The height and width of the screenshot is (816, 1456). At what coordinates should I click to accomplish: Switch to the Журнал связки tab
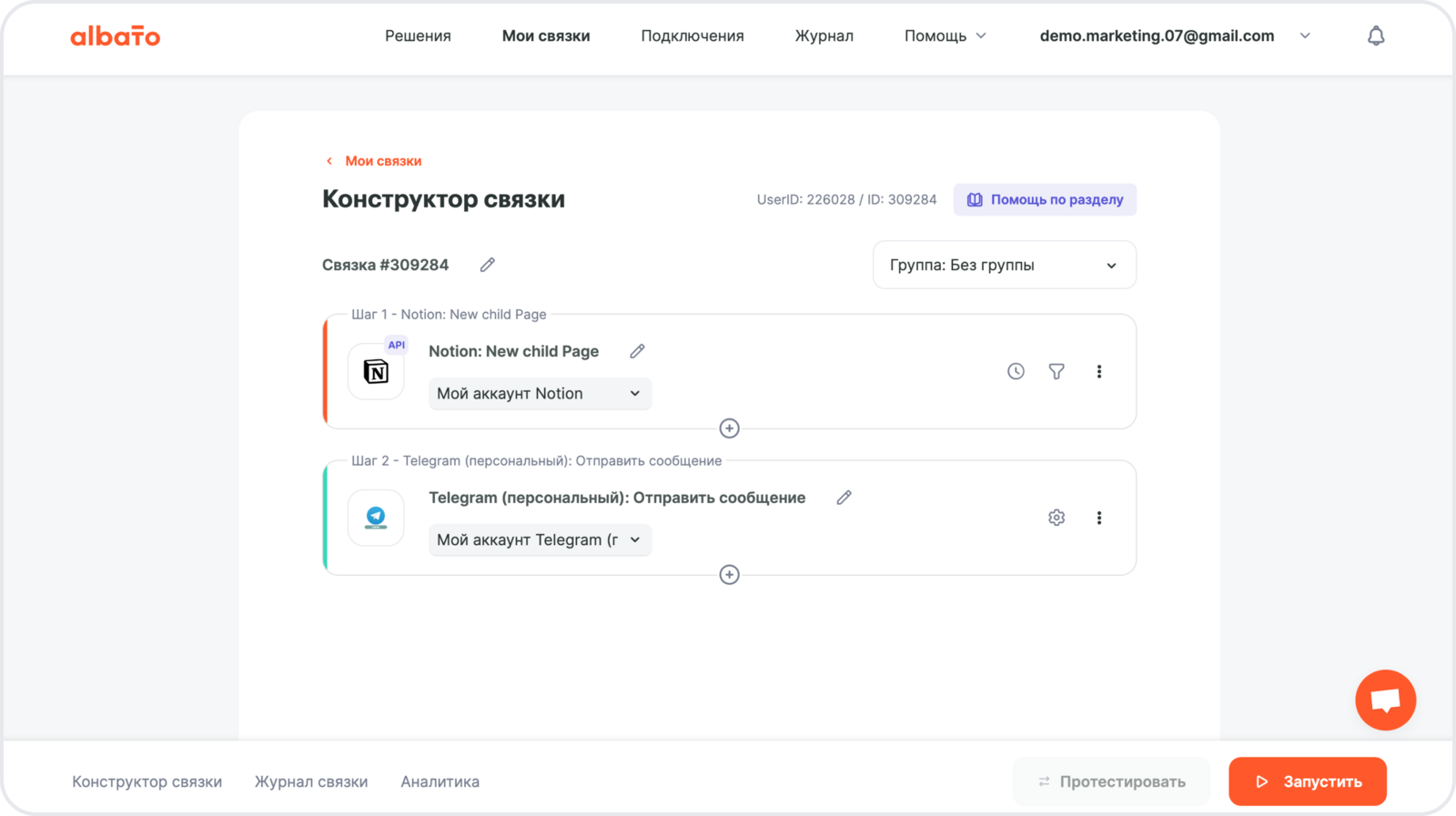pyautogui.click(x=311, y=781)
